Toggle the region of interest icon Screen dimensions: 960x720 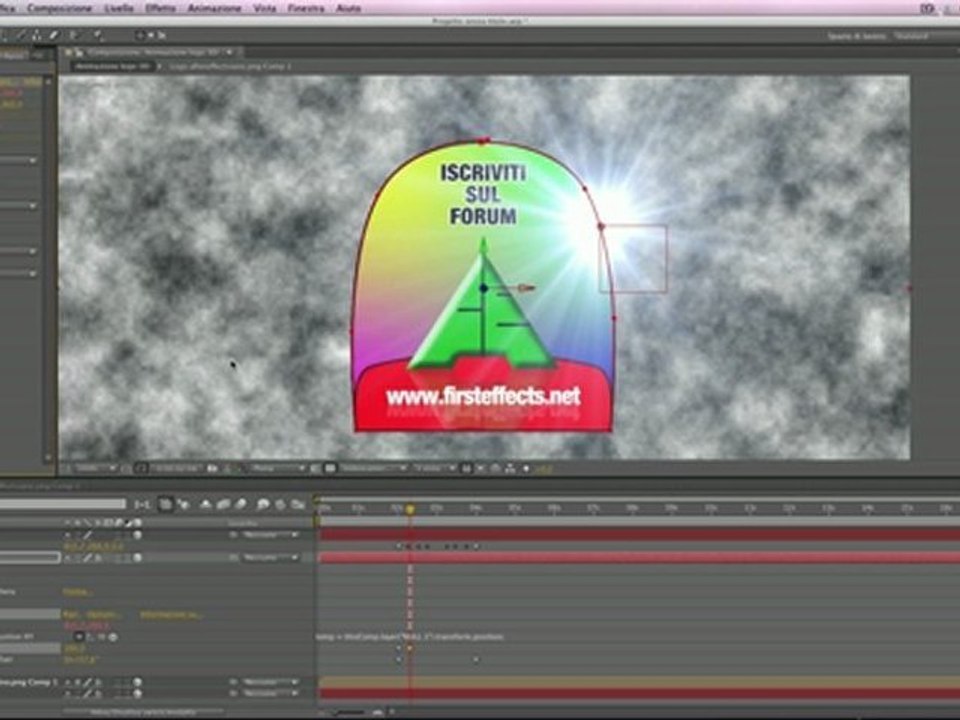[x=315, y=468]
